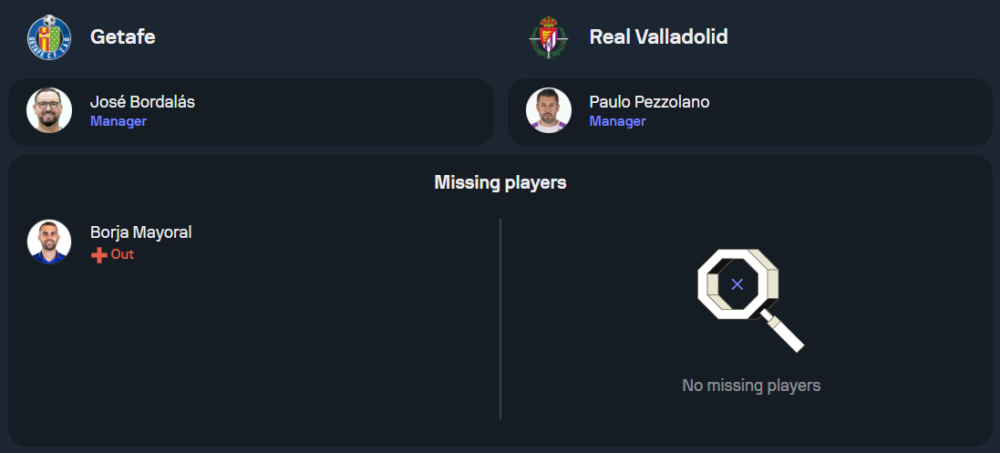
Task: Click the Manager label under José Bordalás
Action: (x=118, y=122)
